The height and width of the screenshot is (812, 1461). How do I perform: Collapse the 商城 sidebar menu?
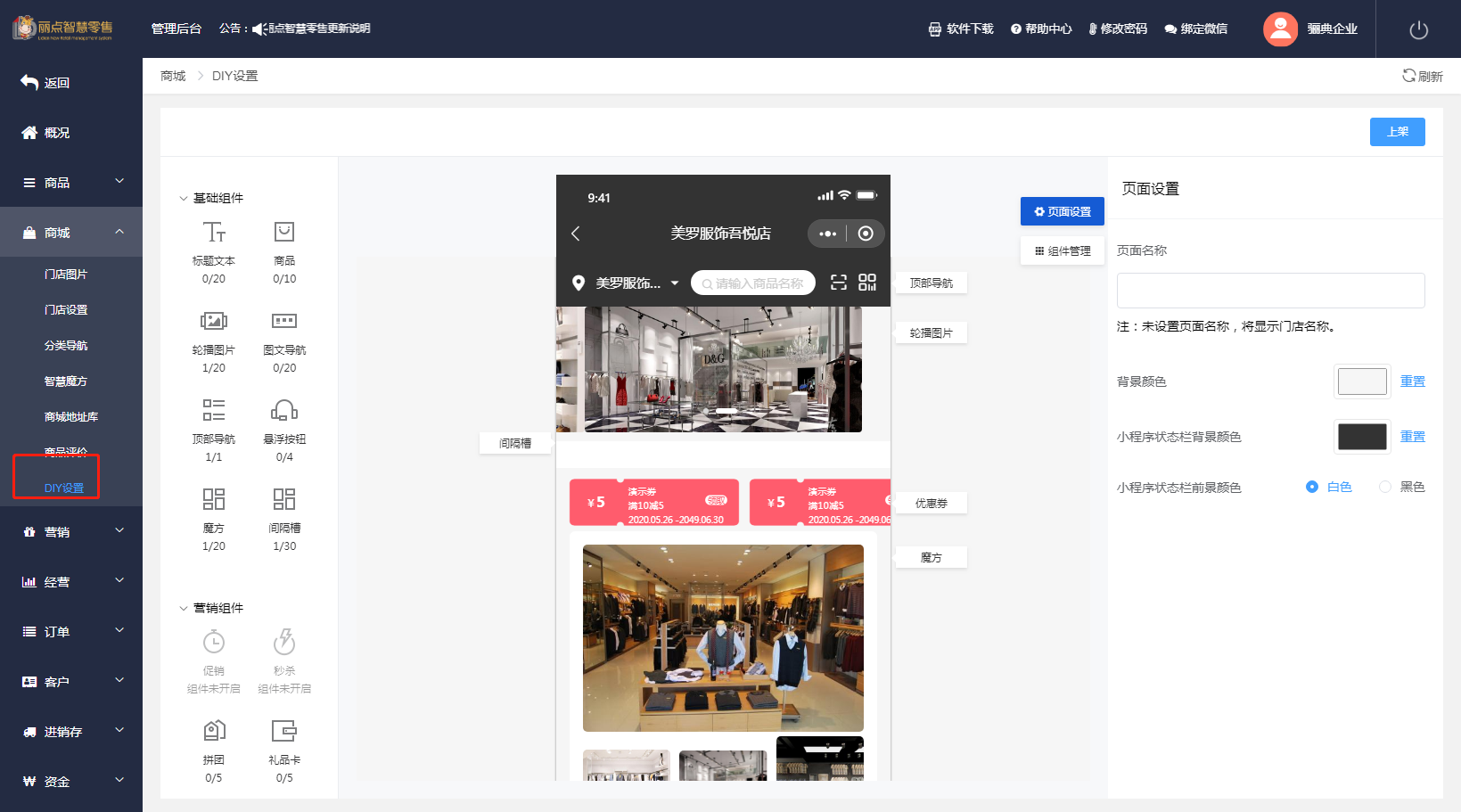pyautogui.click(x=71, y=232)
